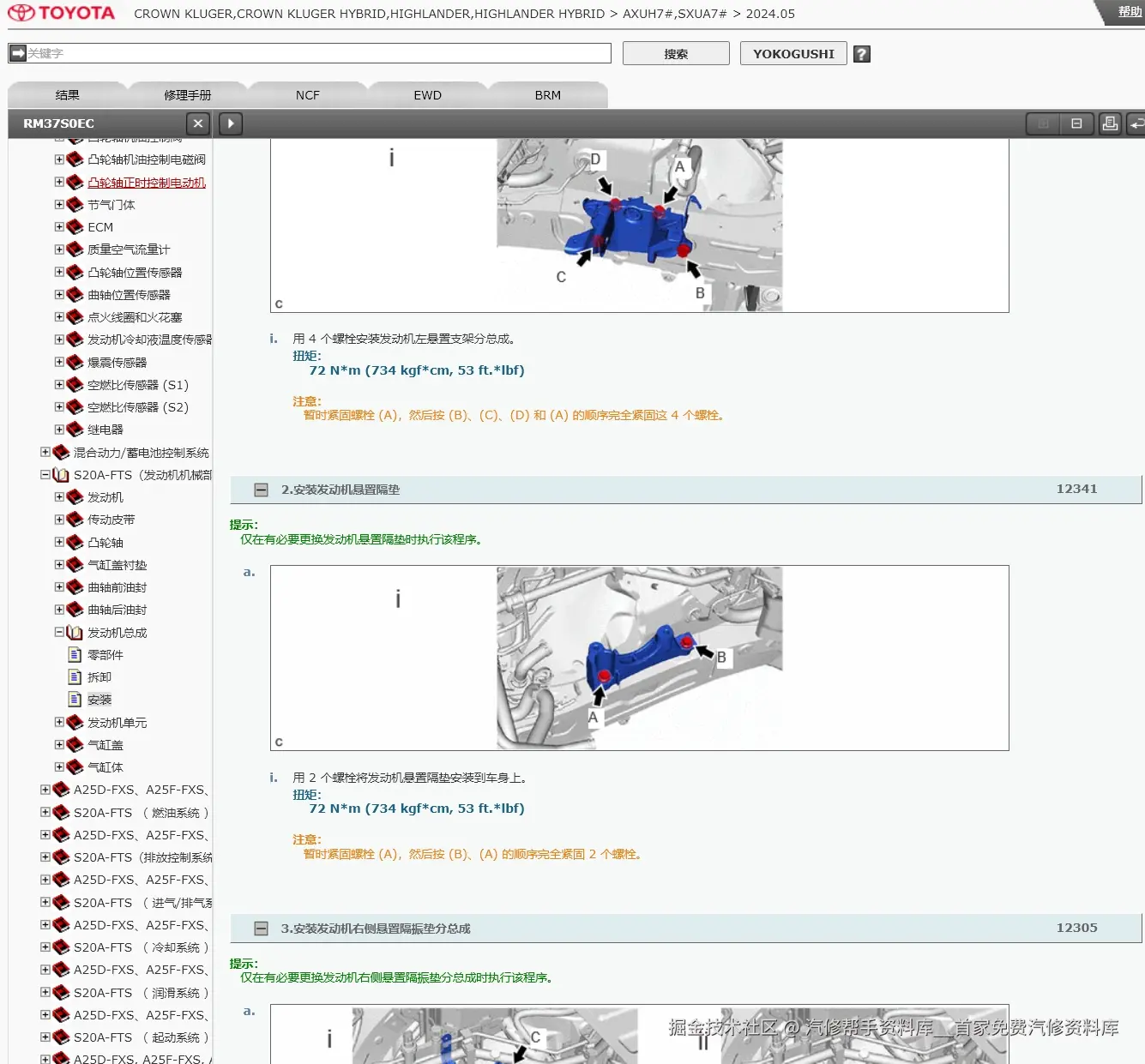Open the NCF tab
This screenshot has width=1145, height=1064.
pyautogui.click(x=308, y=95)
